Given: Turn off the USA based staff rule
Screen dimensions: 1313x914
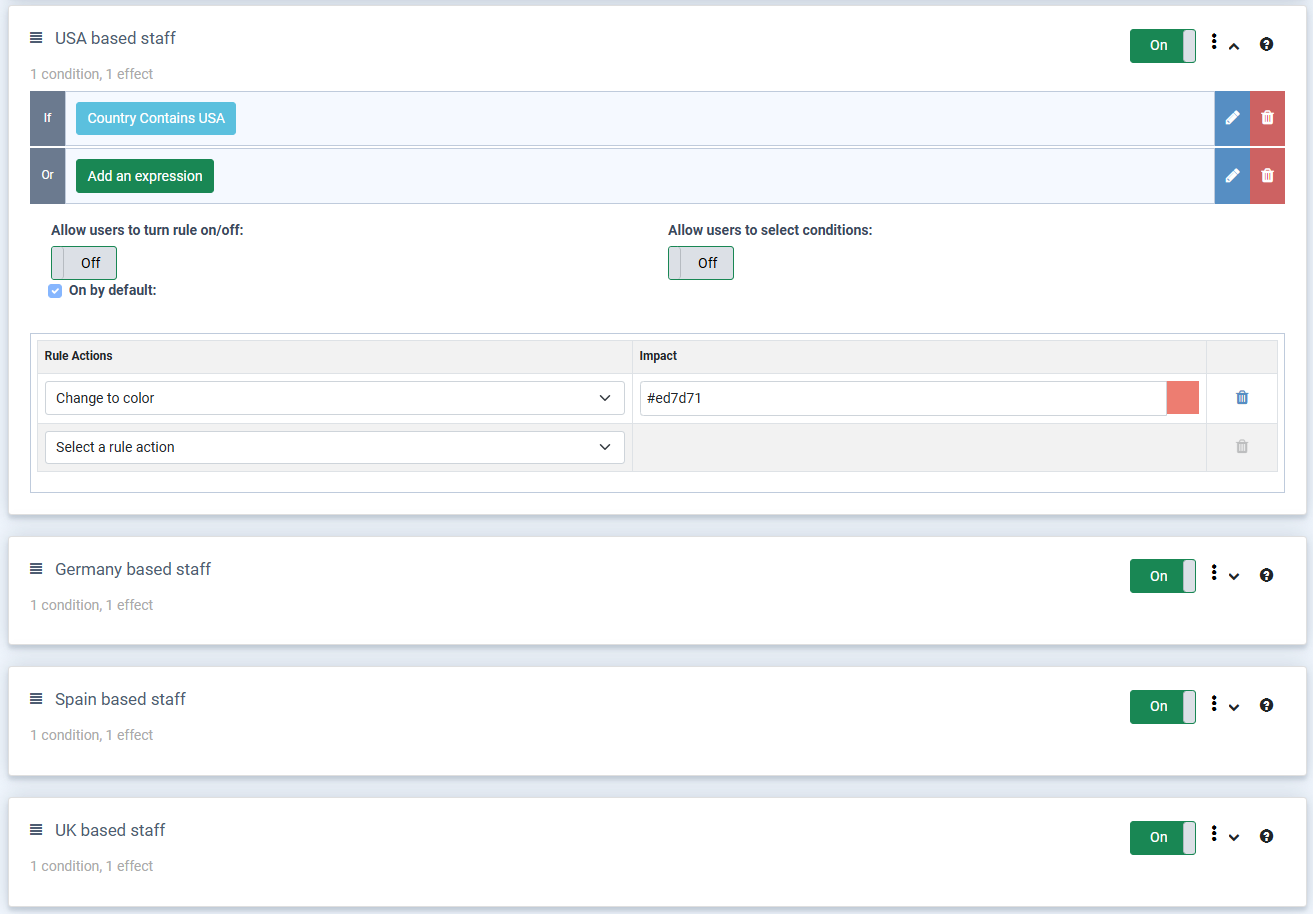Looking at the screenshot, I should click(x=1162, y=45).
